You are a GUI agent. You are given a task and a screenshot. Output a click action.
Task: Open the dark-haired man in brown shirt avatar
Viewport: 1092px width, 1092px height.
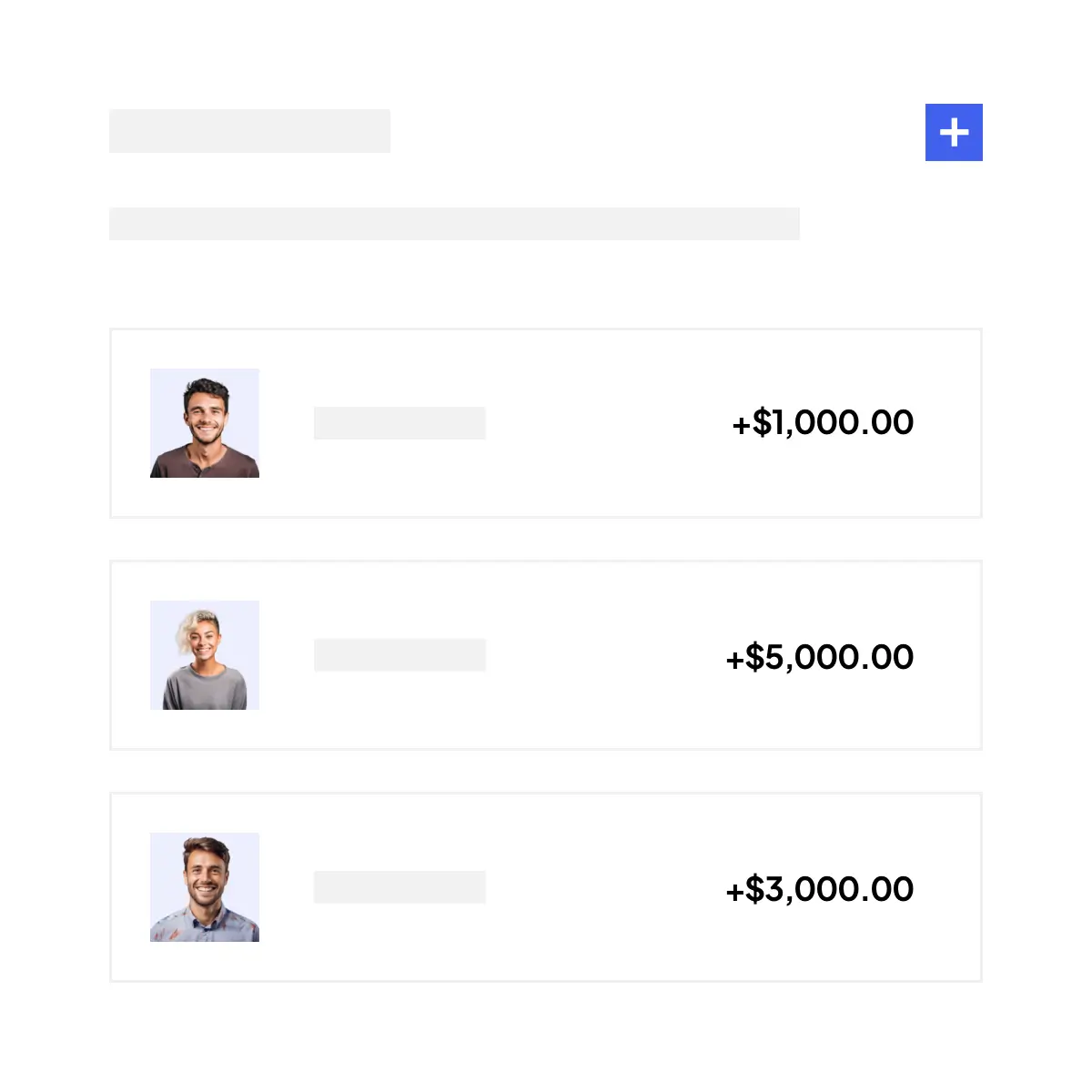pos(205,423)
